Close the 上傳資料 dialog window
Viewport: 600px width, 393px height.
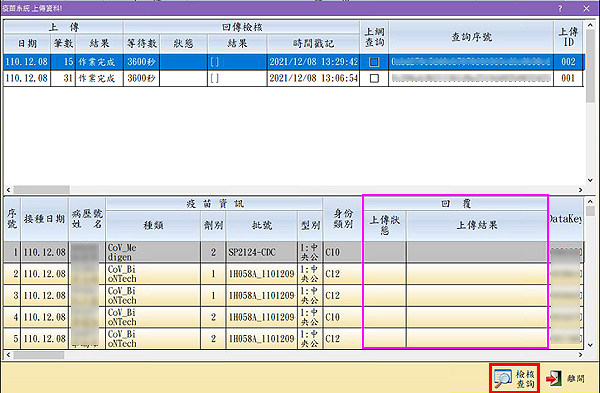pos(586,8)
